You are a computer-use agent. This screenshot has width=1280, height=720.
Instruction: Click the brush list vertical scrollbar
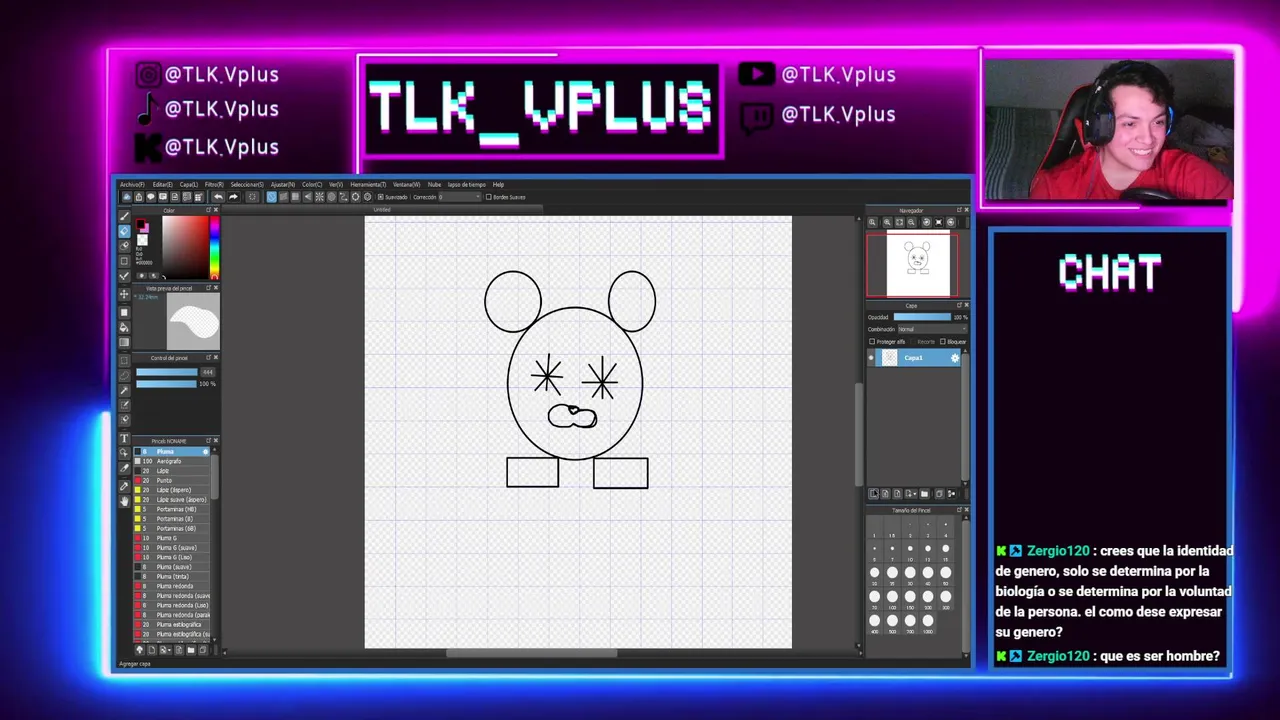[x=214, y=475]
